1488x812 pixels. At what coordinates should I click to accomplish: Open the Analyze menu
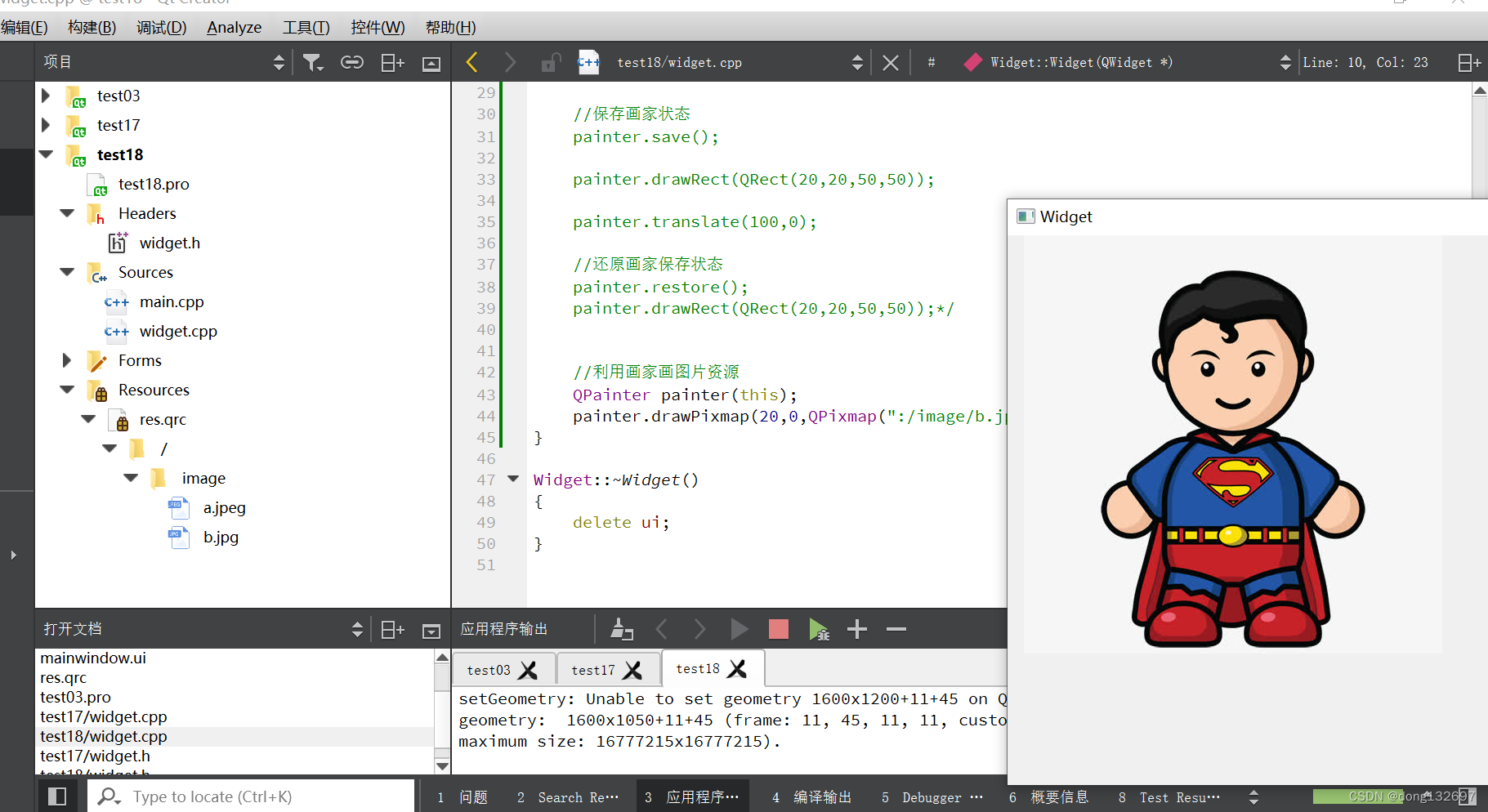click(234, 27)
